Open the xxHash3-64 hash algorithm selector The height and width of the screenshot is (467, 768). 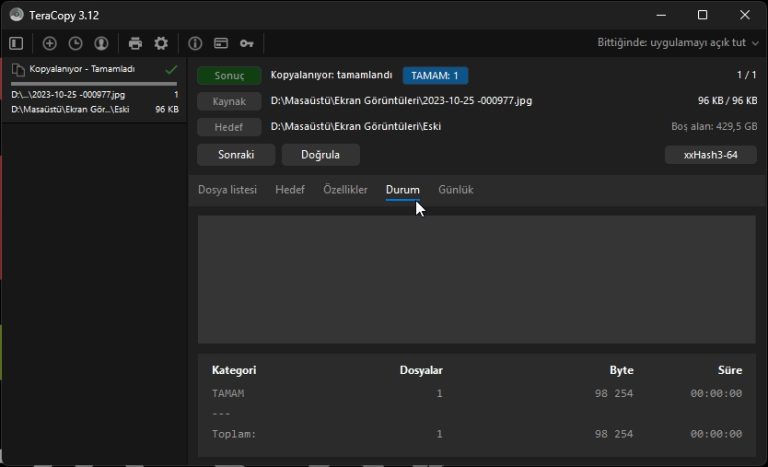[709, 155]
